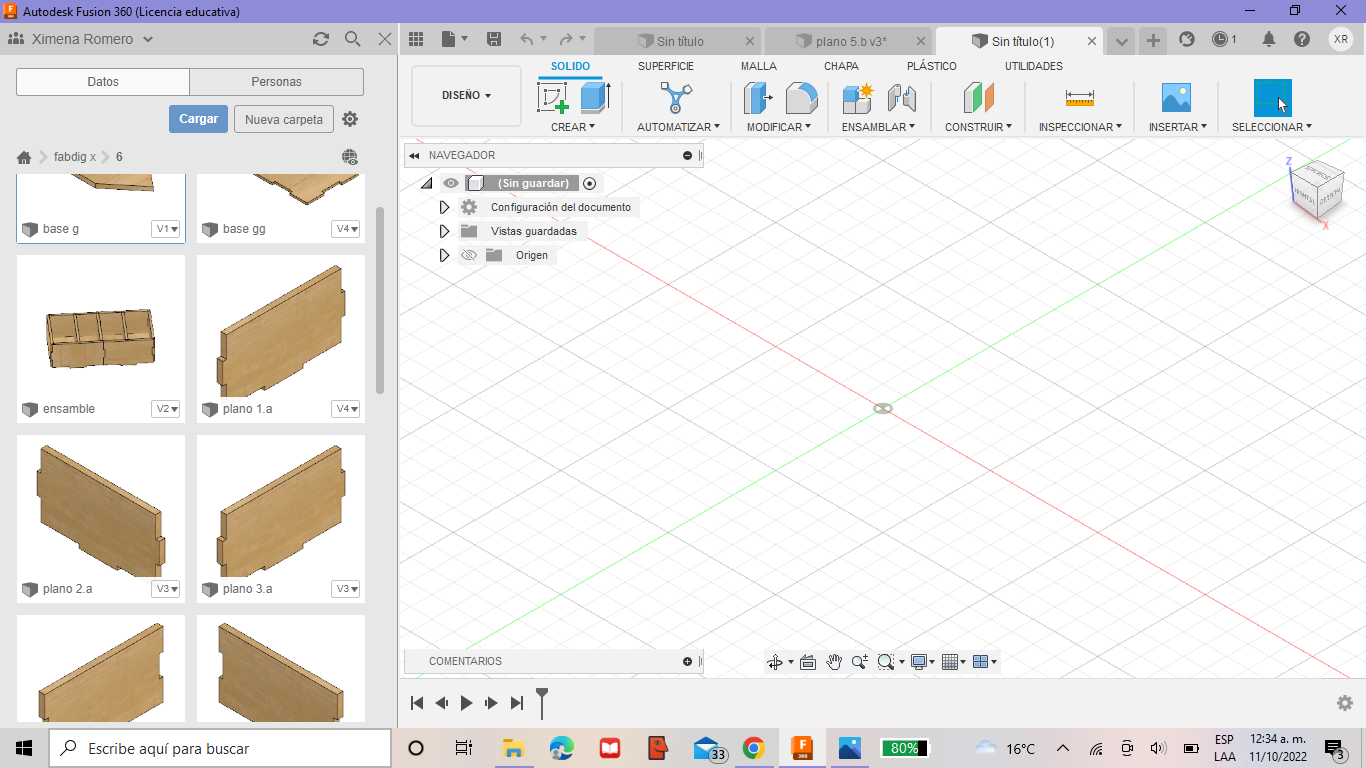Select the Press Pull tool
This screenshot has height=768, width=1366.
[x=758, y=98]
